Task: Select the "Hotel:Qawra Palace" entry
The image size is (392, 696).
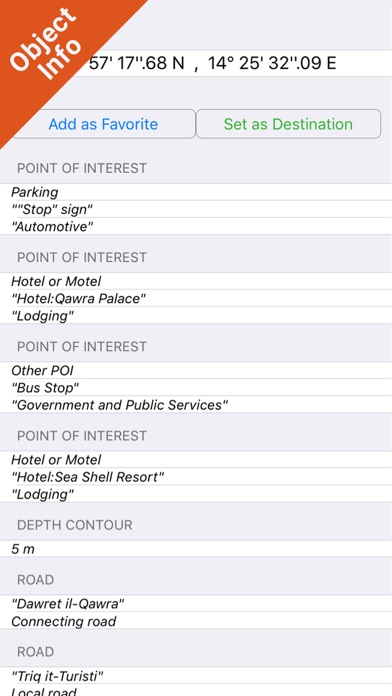Action: [196, 298]
